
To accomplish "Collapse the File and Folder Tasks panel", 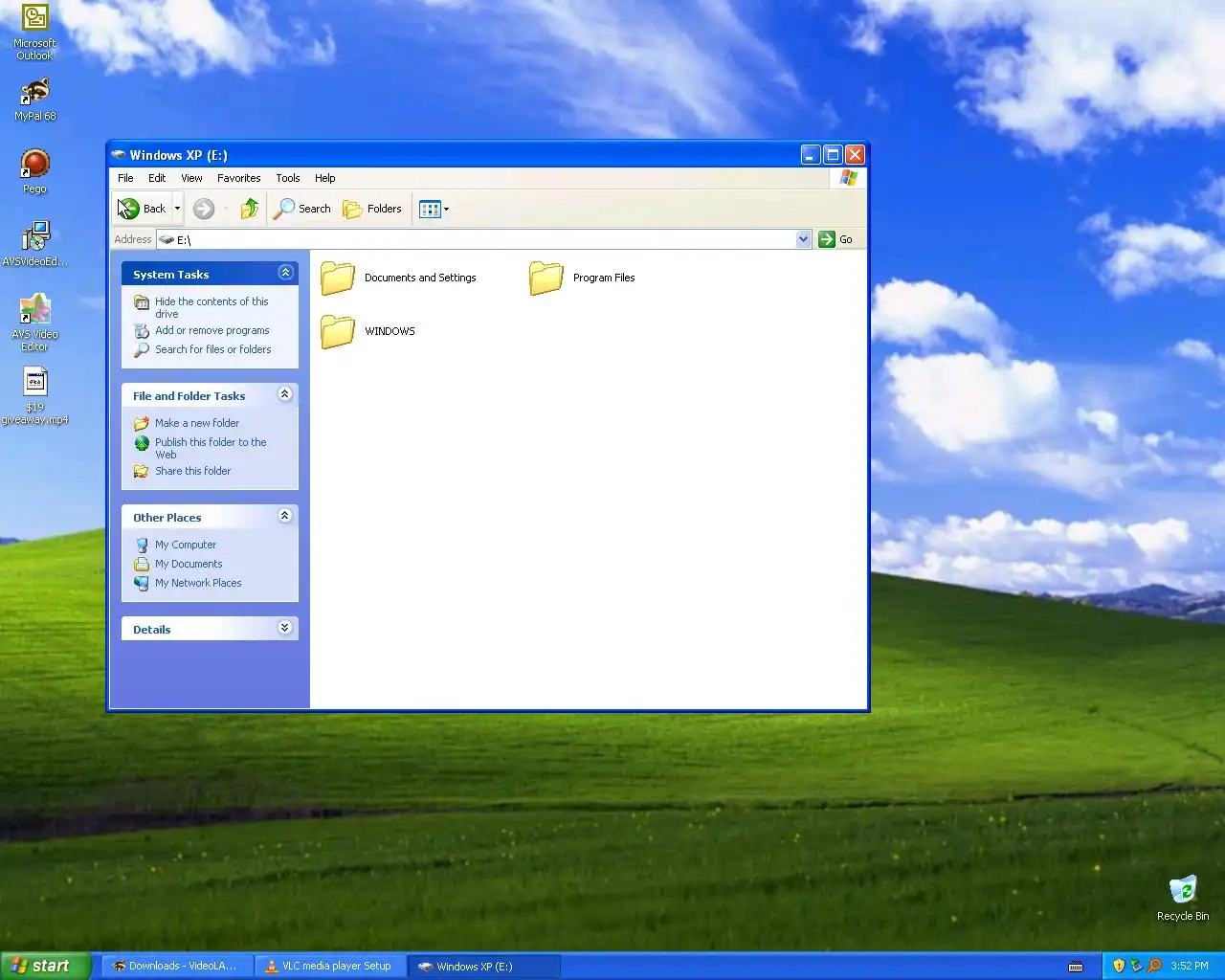I will [x=284, y=394].
